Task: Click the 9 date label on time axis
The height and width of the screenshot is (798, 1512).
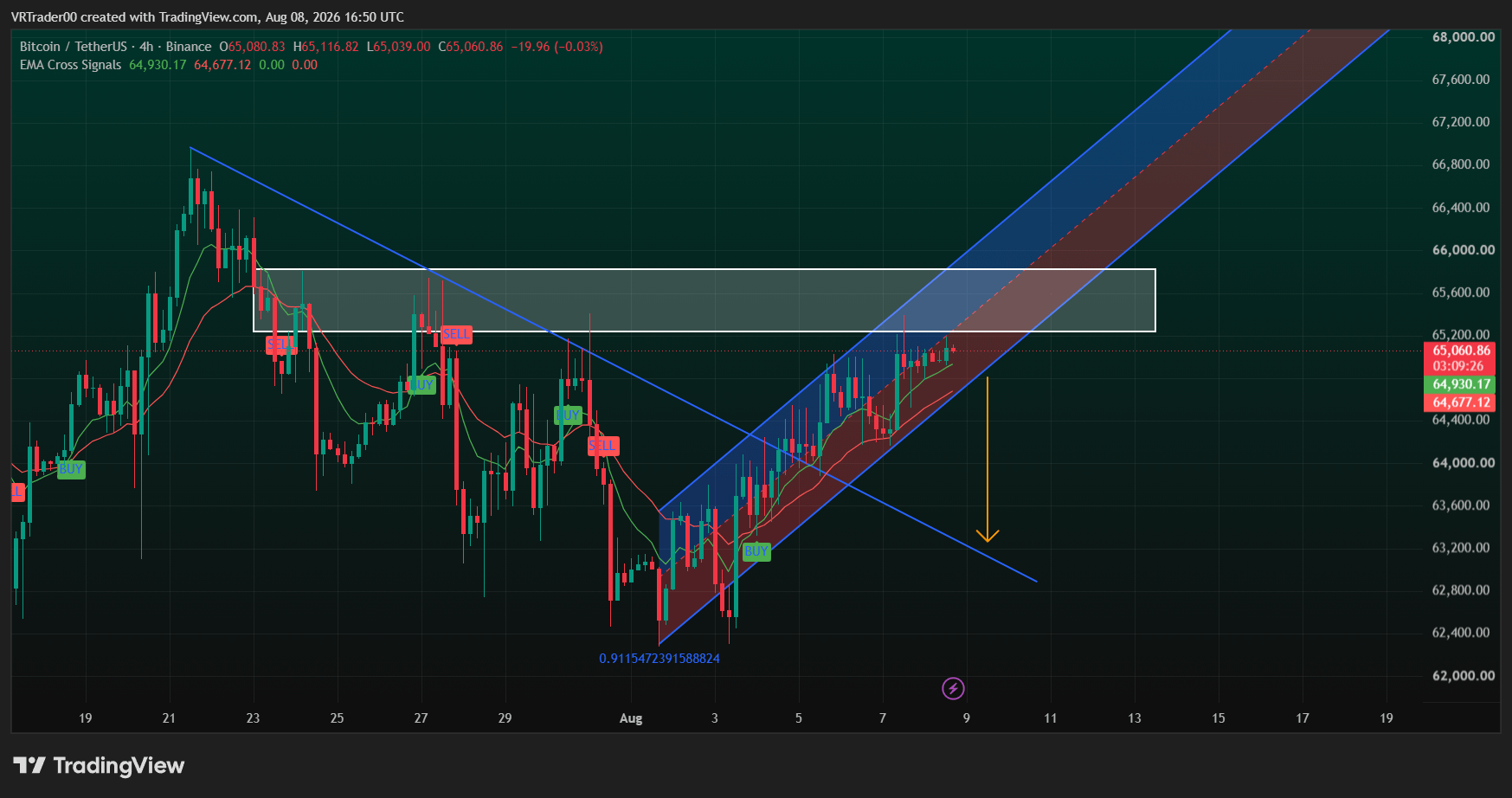Action: (x=967, y=718)
